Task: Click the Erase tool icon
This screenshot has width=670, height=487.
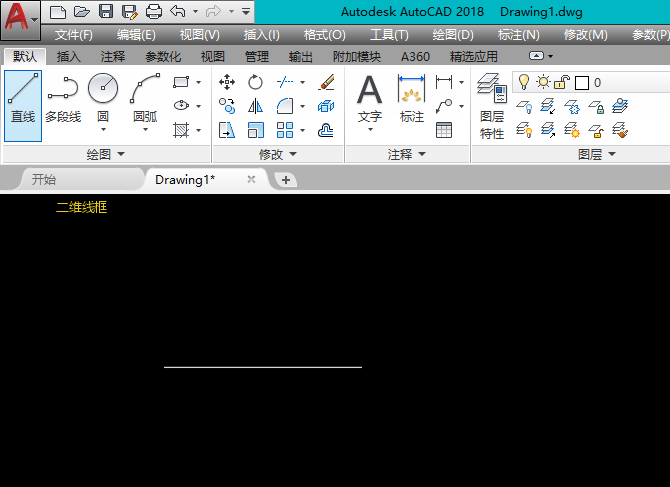Action: tap(326, 82)
